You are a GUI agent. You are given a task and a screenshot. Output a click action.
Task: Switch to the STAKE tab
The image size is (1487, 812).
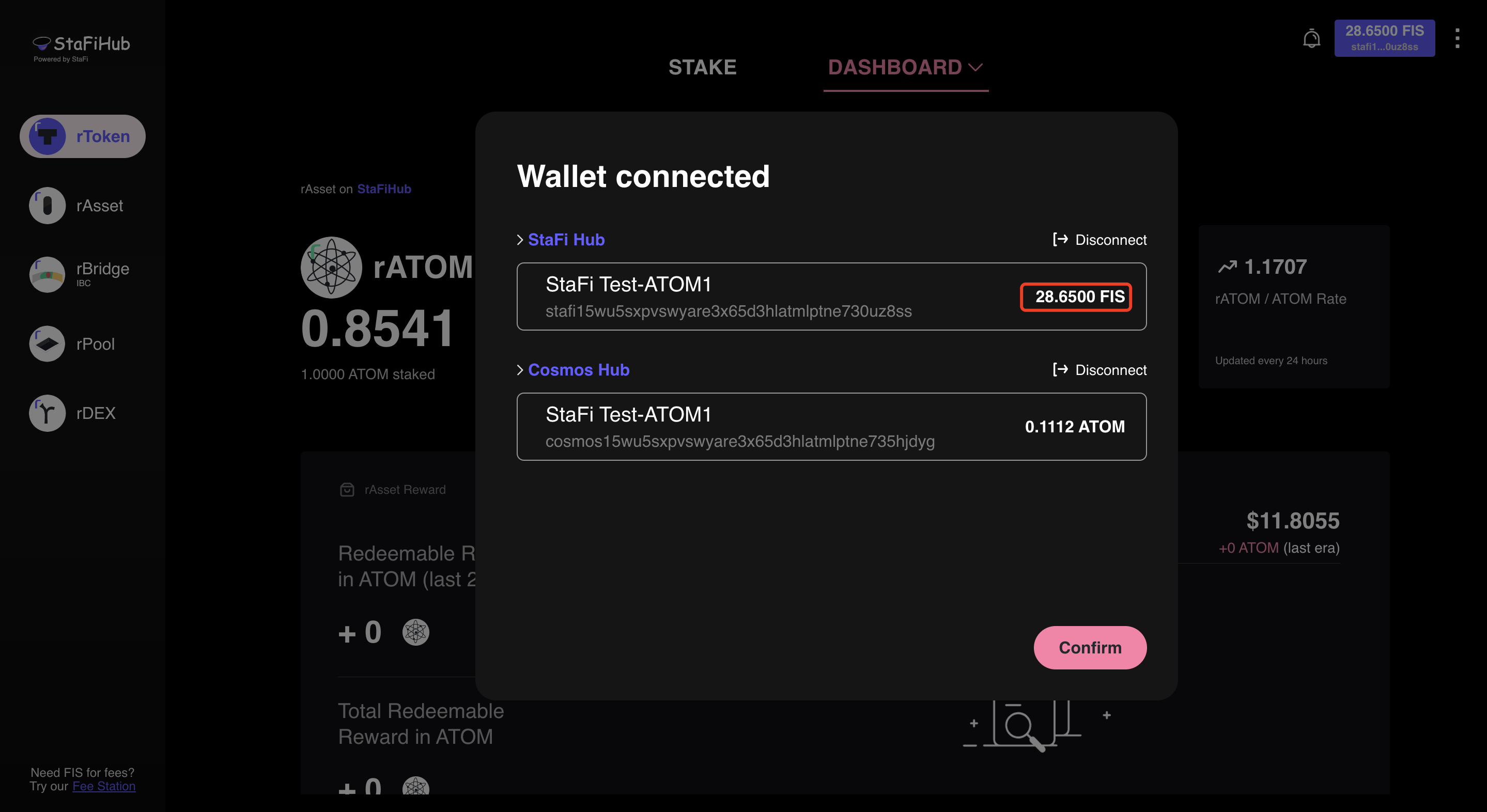click(702, 68)
